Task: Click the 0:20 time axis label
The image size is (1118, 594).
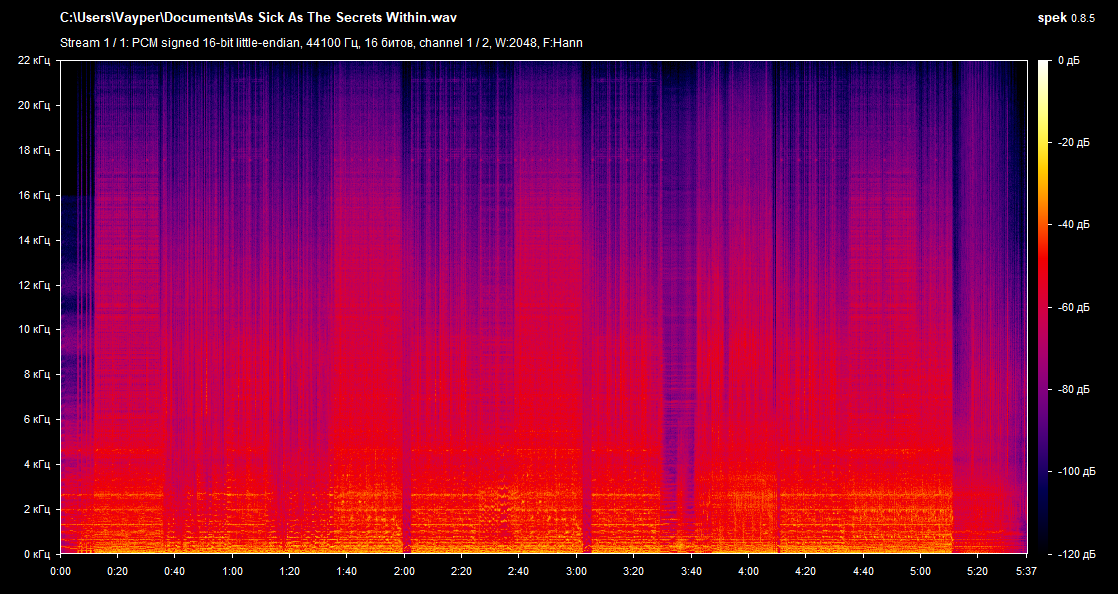Action: pyautogui.click(x=118, y=572)
